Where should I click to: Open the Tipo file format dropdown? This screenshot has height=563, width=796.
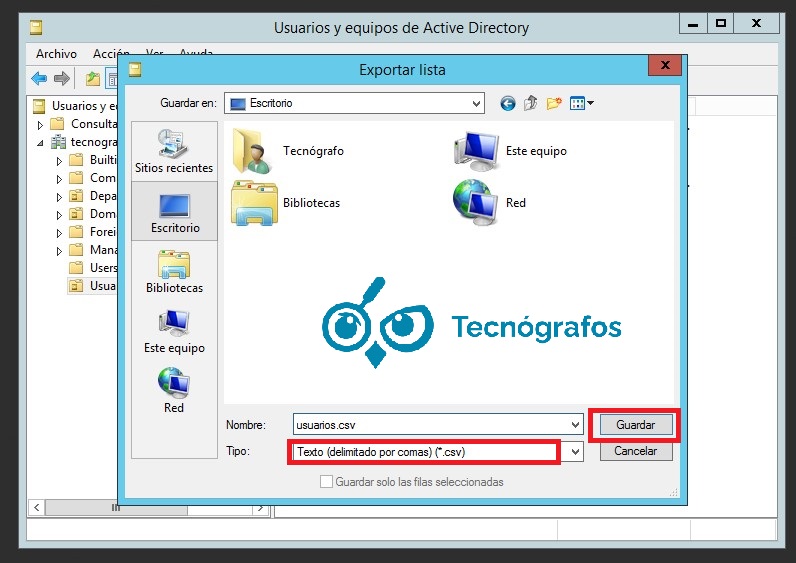574,452
